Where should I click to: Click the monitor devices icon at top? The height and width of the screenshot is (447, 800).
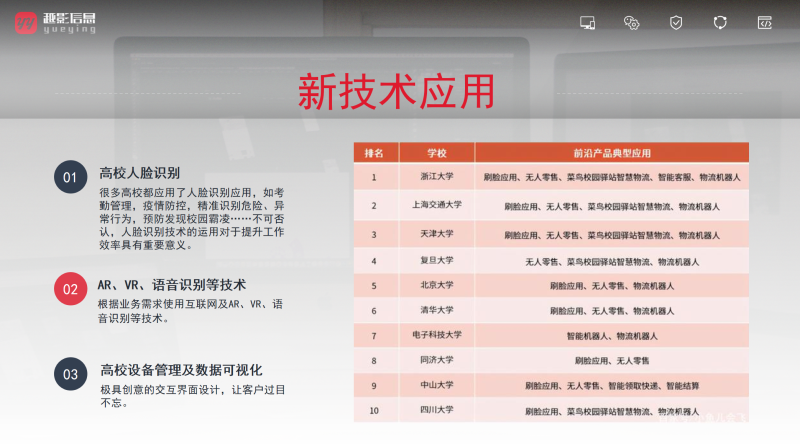pyautogui.click(x=587, y=23)
